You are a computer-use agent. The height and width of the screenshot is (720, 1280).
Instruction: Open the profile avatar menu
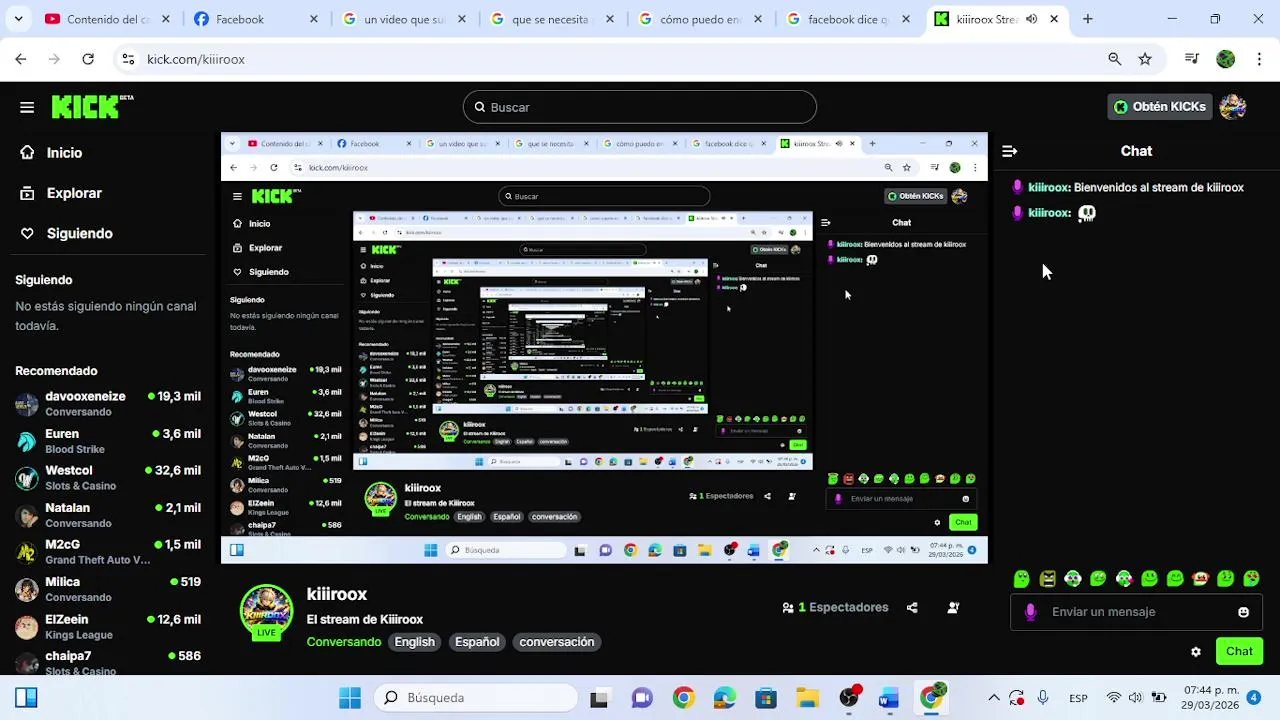pyautogui.click(x=1232, y=107)
